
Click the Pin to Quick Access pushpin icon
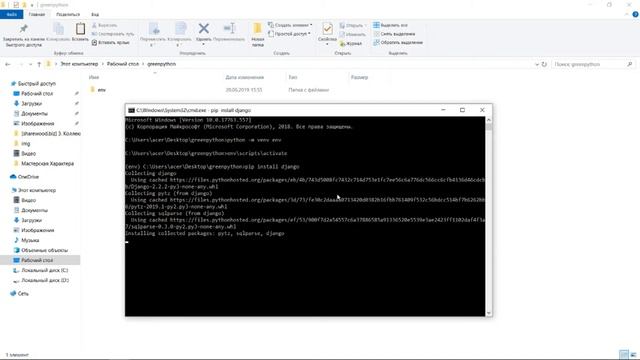tap(24, 29)
